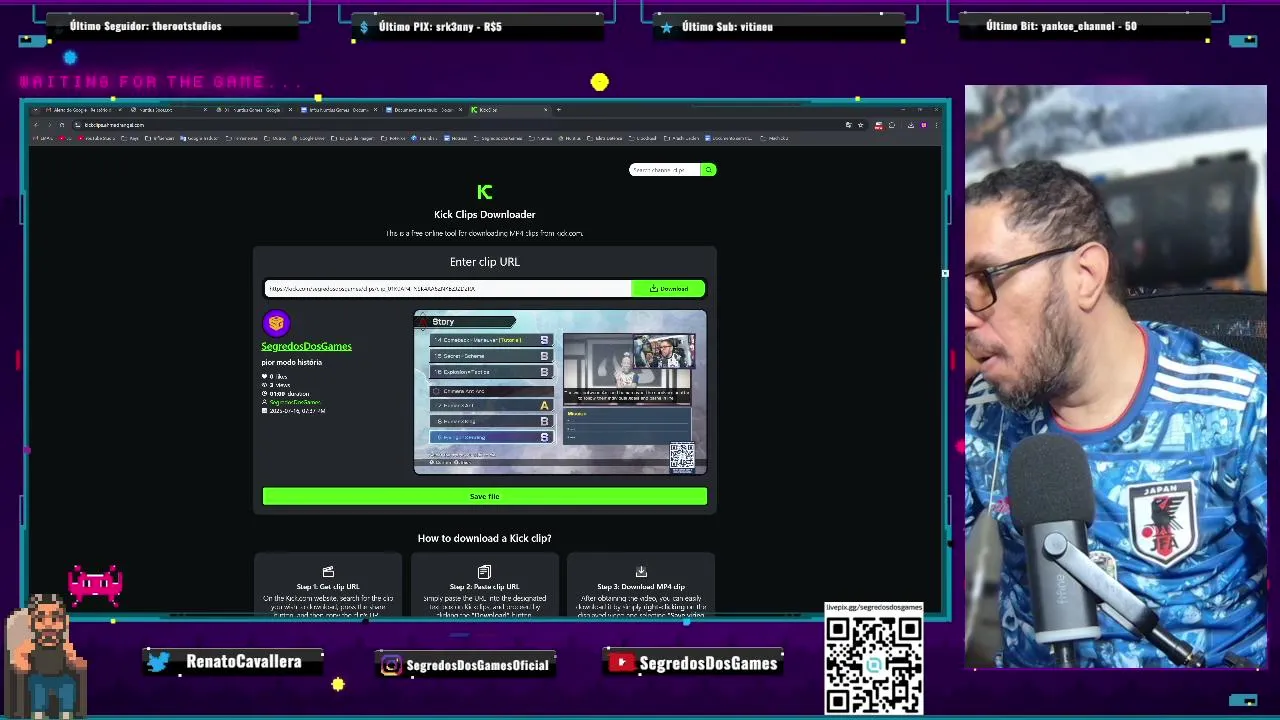Switch to the Furiatus Games - Google tab
This screenshot has width=1280, height=720.
pos(253,109)
